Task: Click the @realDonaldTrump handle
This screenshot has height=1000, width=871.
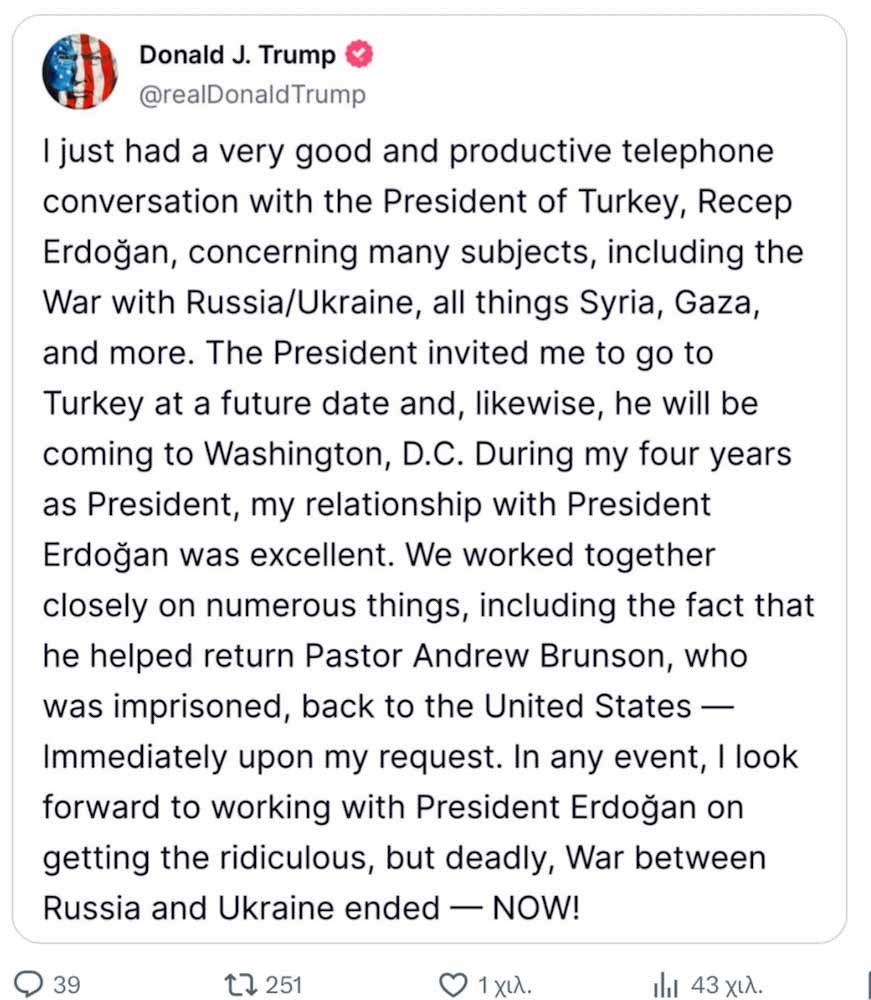Action: pyautogui.click(x=252, y=95)
